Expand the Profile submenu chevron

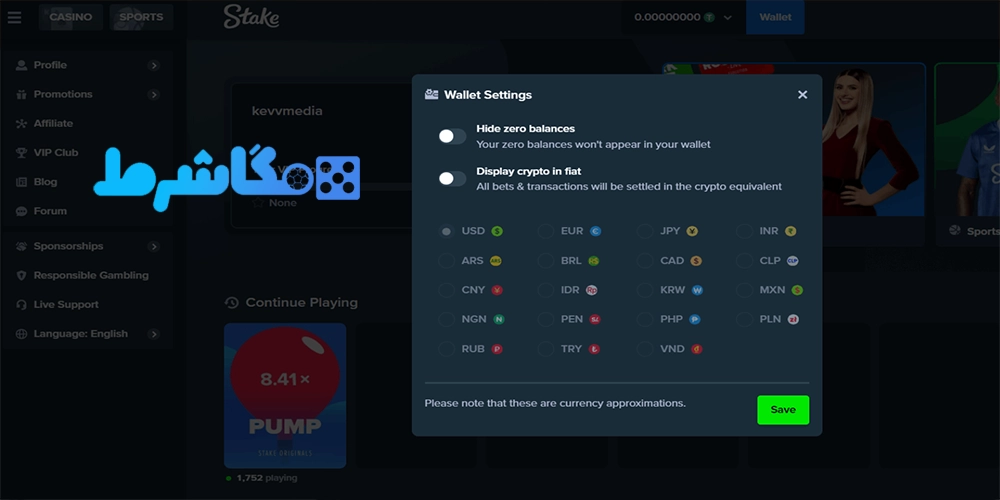pos(154,65)
